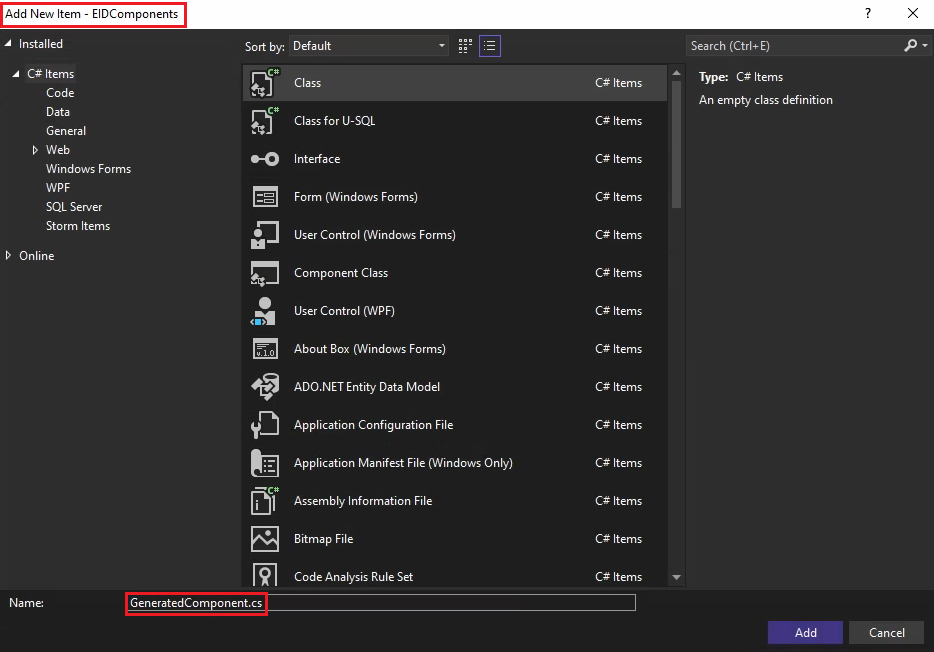Screen dimensions: 934x652
Task: Click the template list scrollbar thumb
Action: [676, 144]
